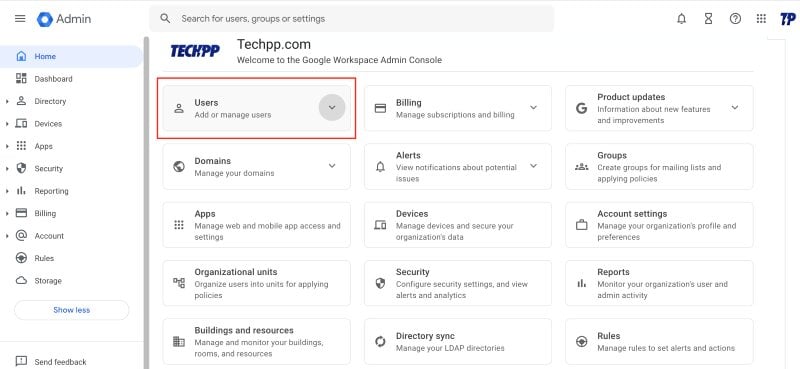Expand Security tree arrow in sidebar

click(7, 169)
